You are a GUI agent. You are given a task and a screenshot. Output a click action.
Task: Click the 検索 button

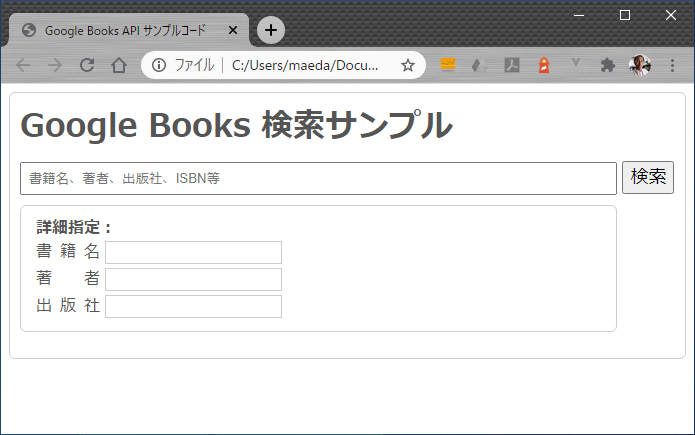click(x=648, y=177)
